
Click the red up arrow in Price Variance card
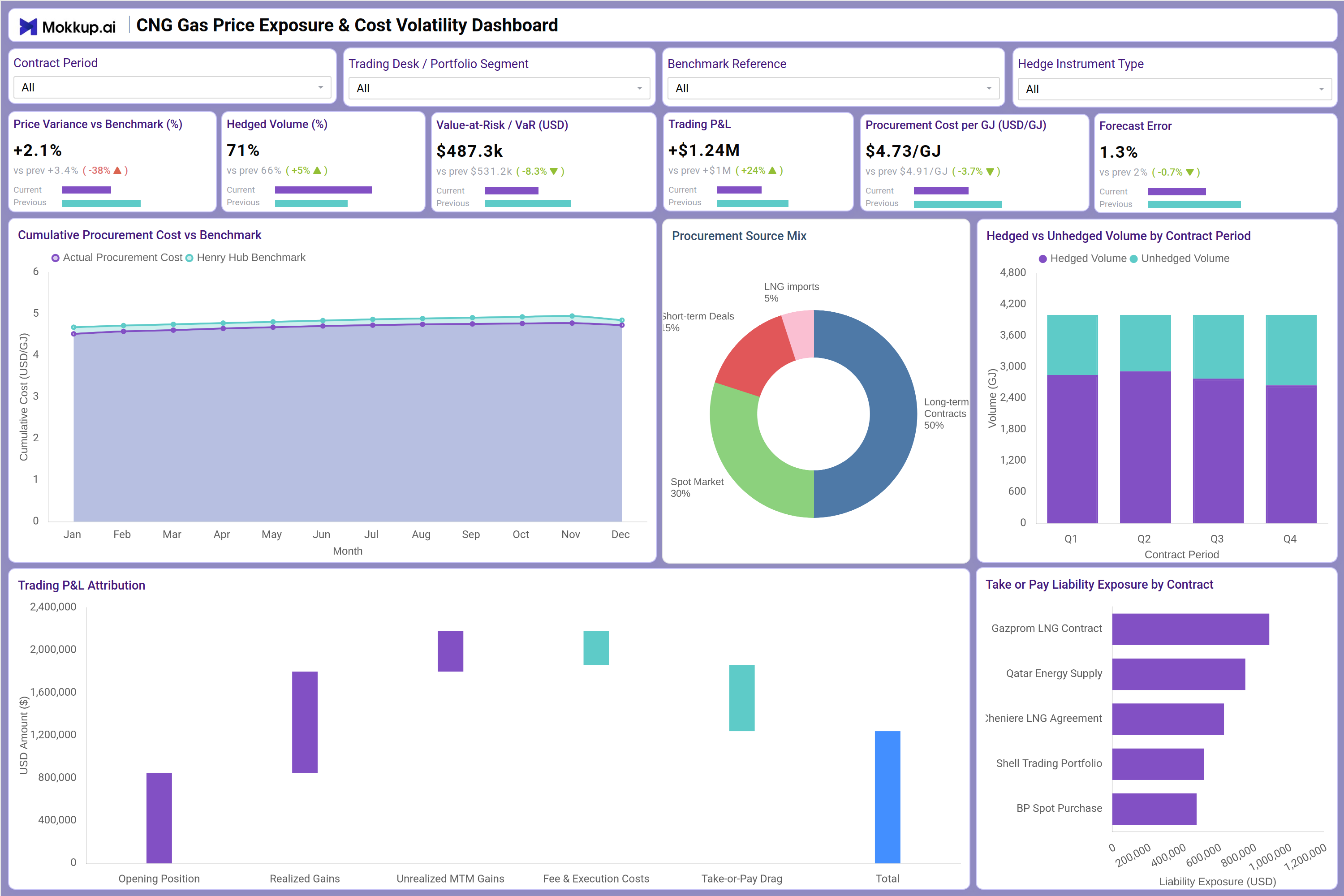click(x=118, y=170)
